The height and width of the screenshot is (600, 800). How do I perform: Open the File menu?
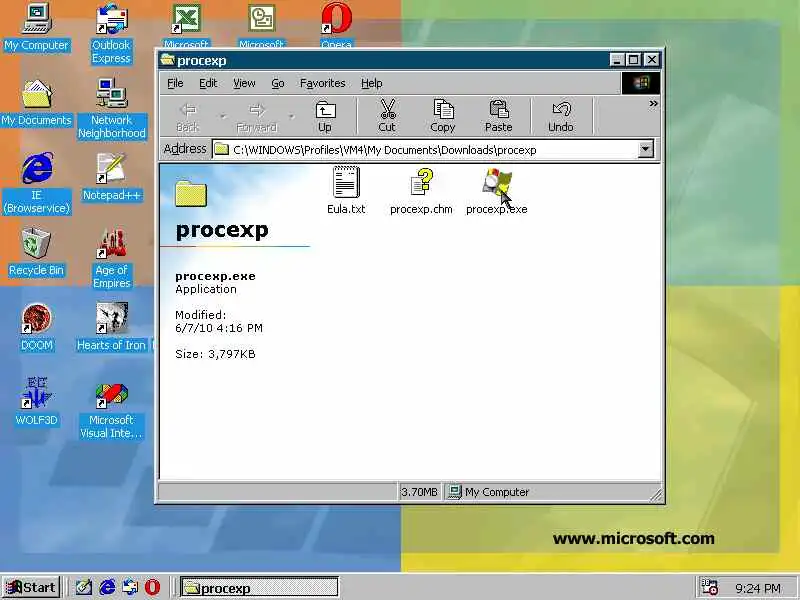coord(175,83)
